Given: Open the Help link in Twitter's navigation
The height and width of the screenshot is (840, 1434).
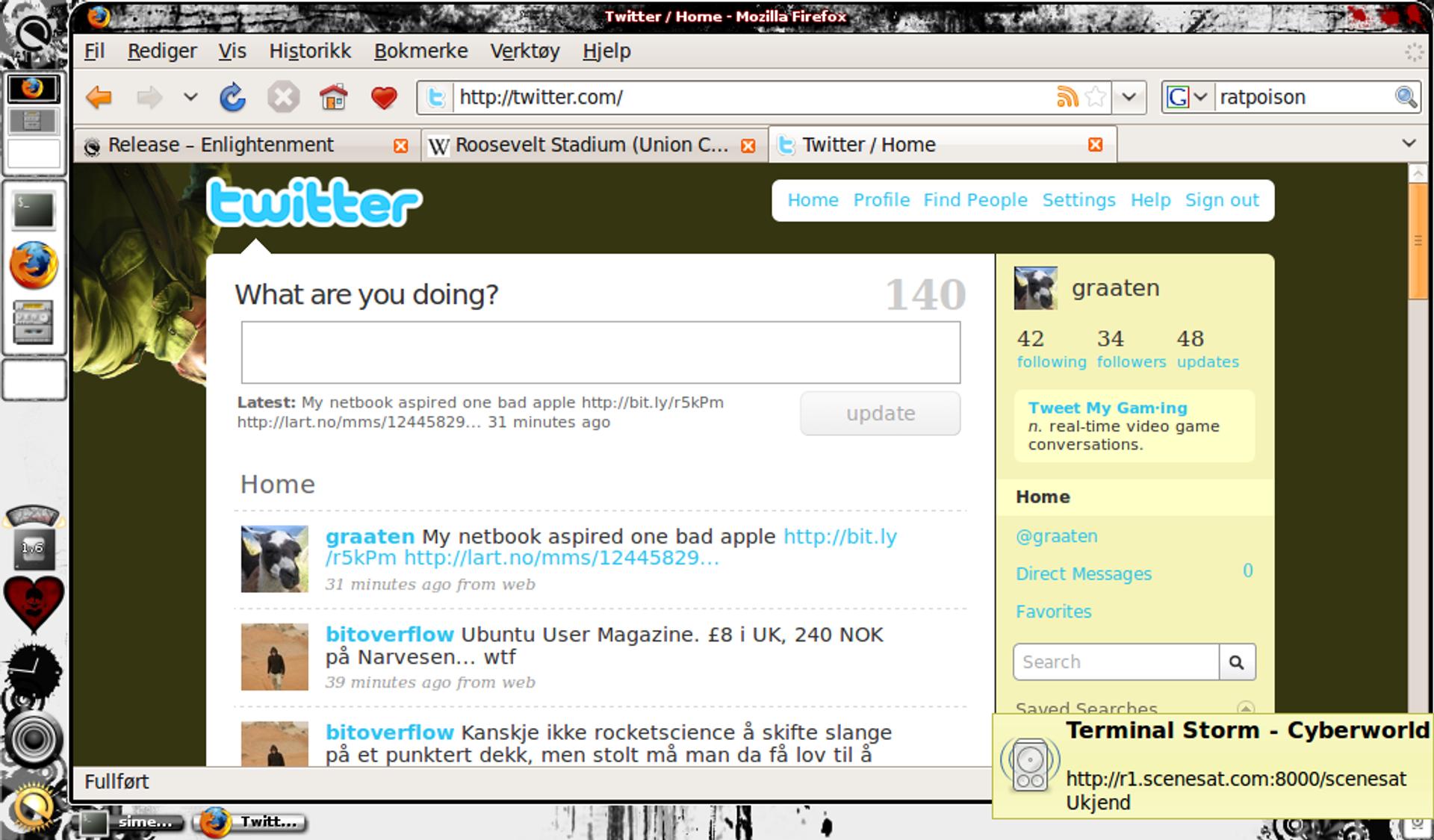Looking at the screenshot, I should (1150, 200).
